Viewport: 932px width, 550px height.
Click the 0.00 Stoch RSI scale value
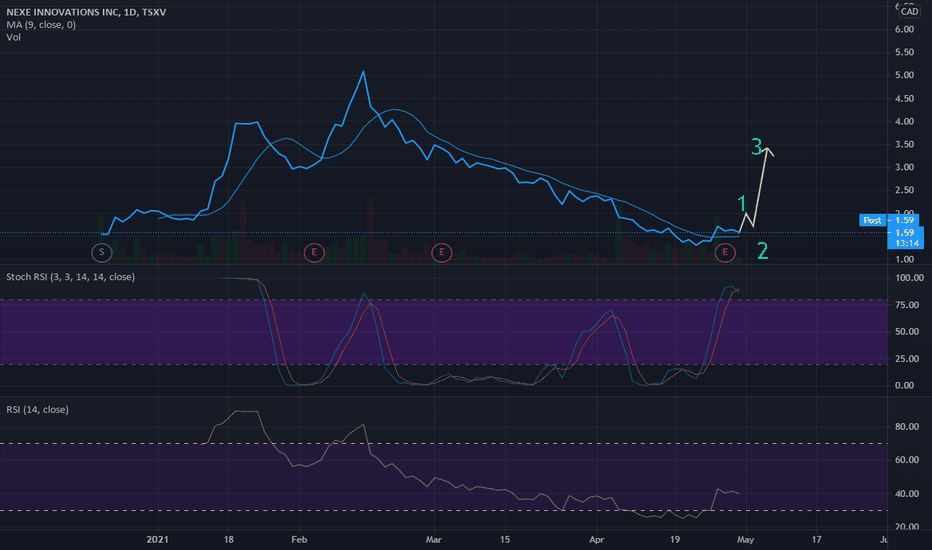click(x=904, y=385)
